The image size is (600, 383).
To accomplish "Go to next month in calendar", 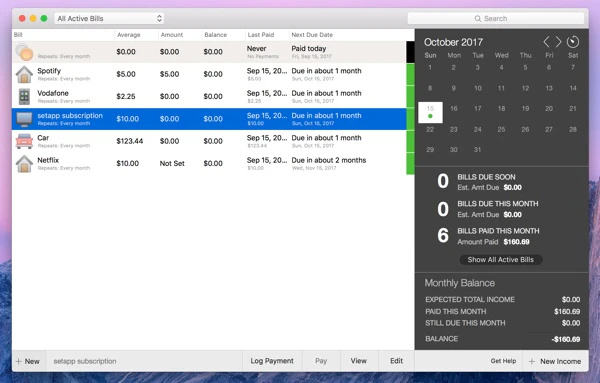I will (559, 42).
